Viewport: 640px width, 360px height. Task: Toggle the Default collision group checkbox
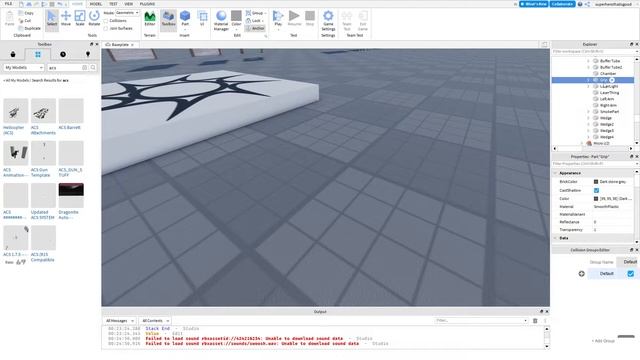[x=631, y=273]
